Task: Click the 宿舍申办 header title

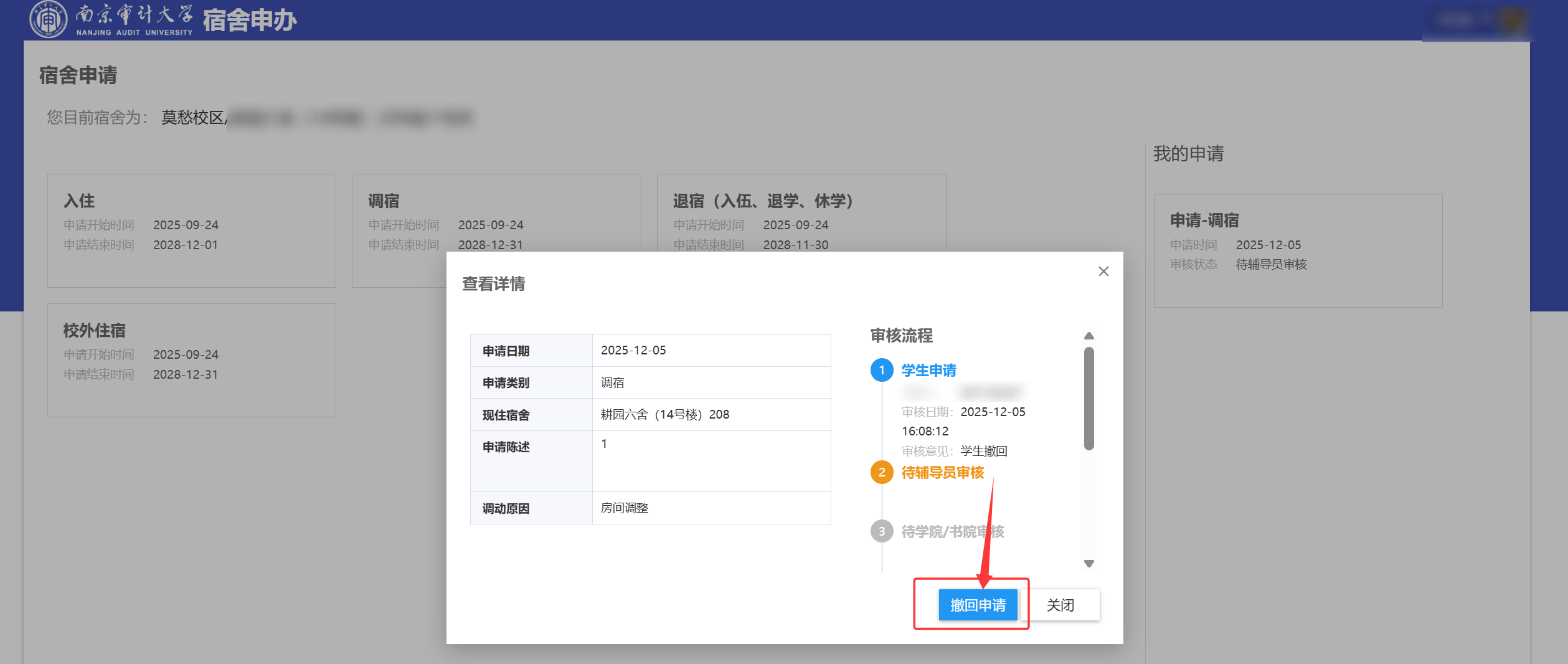Action: (250, 21)
